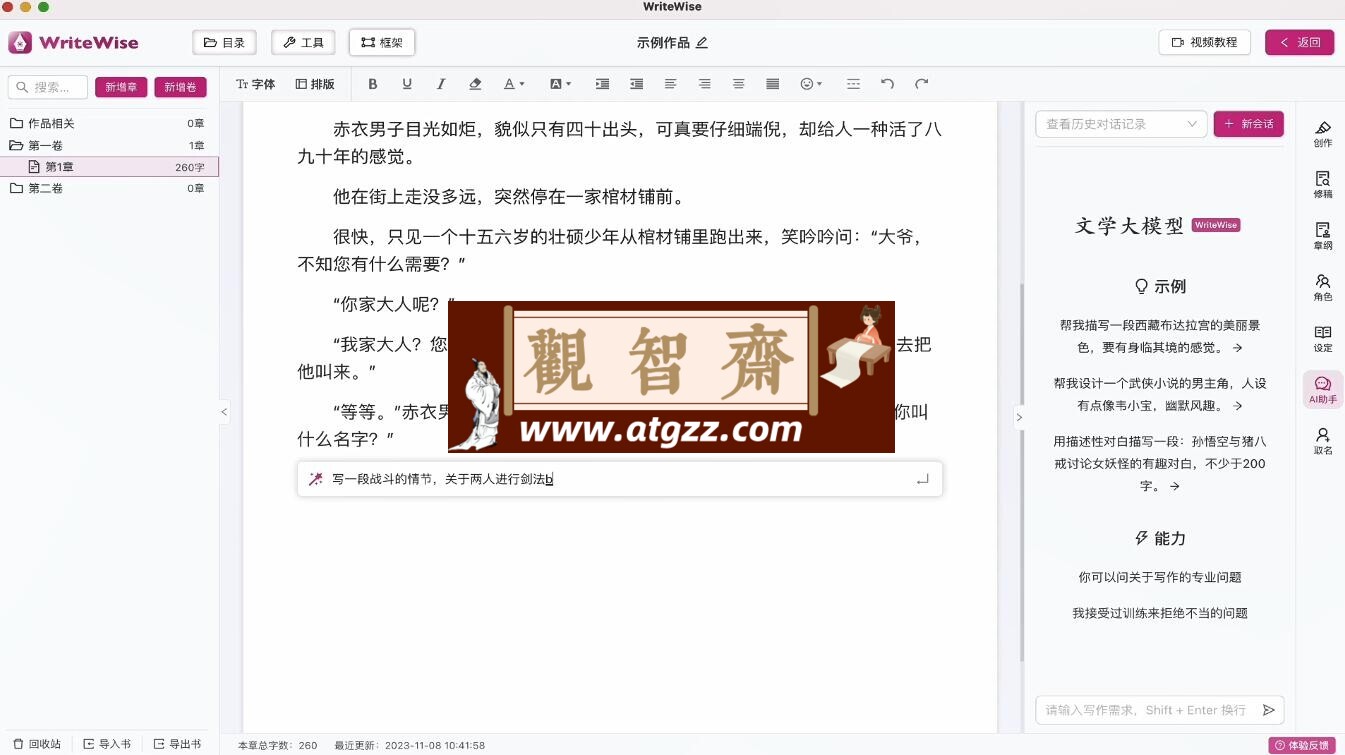Open the 创作 side tab
Viewport: 1345px width, 755px height.
[1323, 133]
